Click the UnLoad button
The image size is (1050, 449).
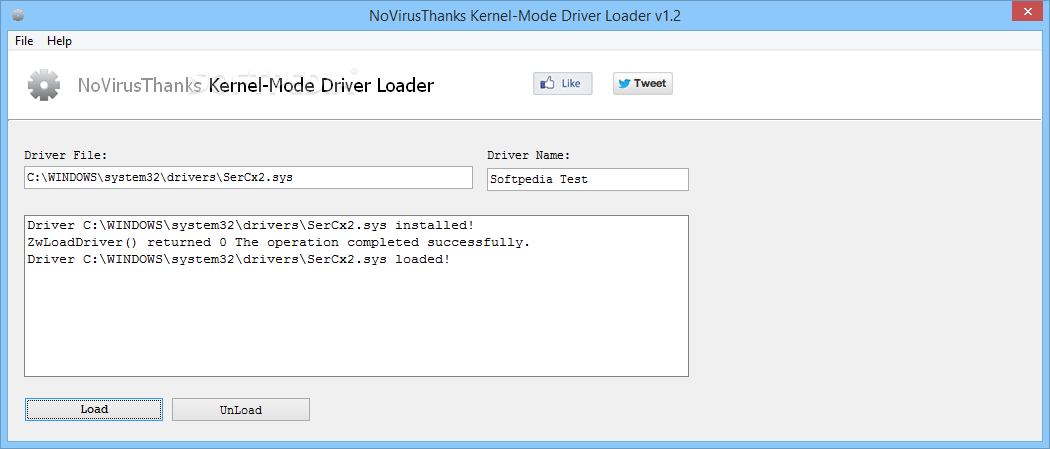[x=240, y=410]
